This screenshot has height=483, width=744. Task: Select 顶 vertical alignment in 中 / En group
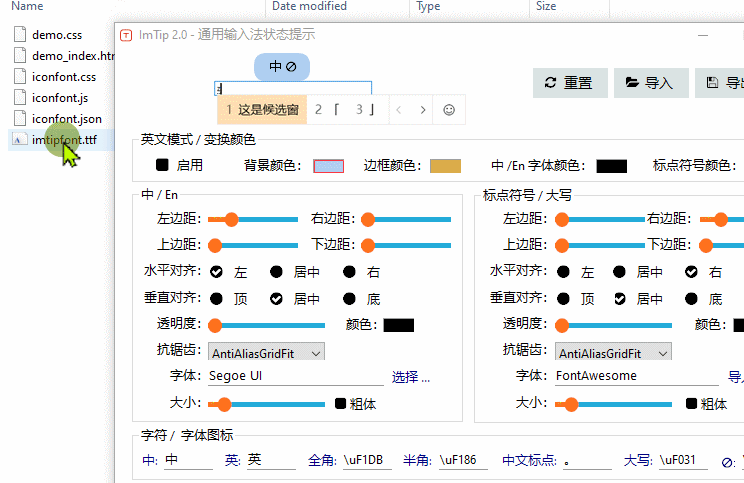point(216,299)
